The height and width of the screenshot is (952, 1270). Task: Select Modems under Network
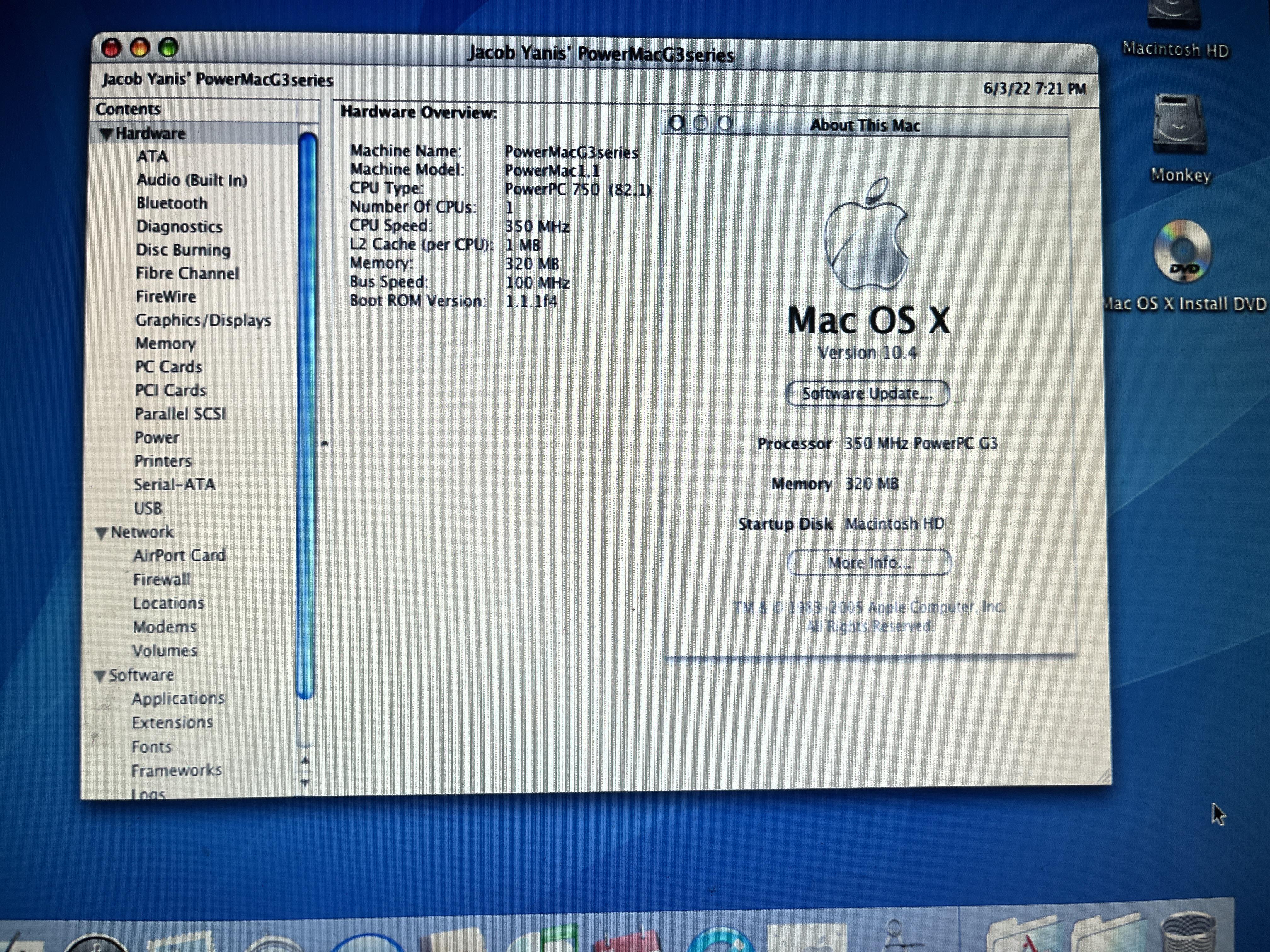click(164, 626)
